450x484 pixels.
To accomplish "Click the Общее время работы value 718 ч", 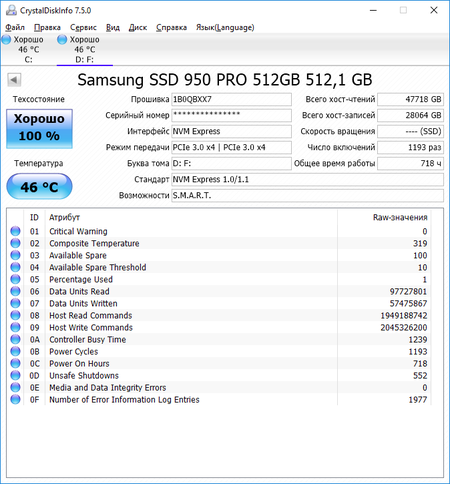I will click(x=410, y=163).
